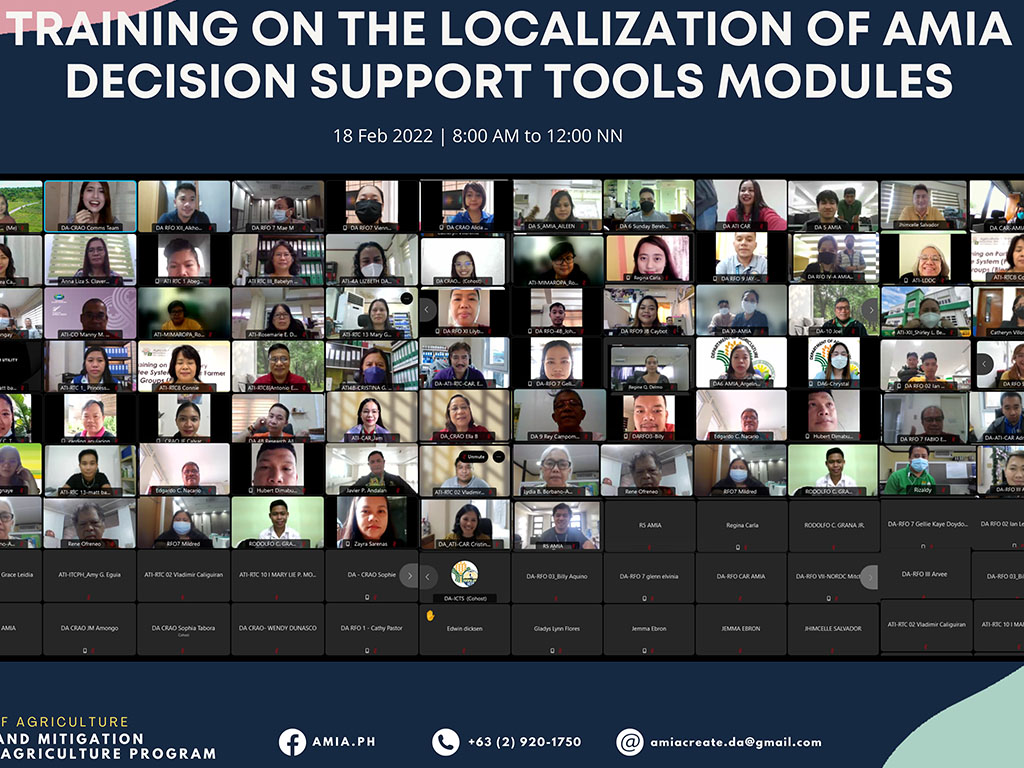Select the ATI-LDDC video tile
1024x768 pixels.
[x=924, y=258]
